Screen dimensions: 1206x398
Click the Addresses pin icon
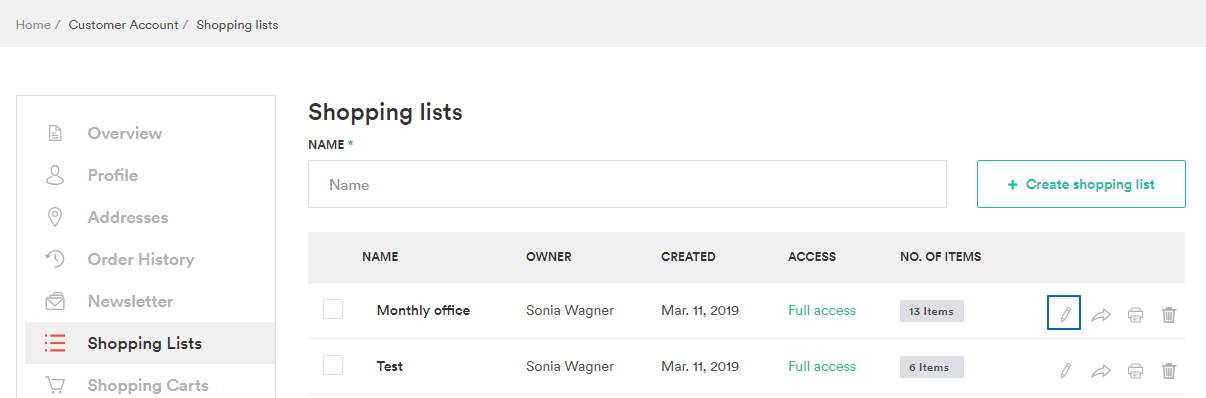[x=55, y=217]
